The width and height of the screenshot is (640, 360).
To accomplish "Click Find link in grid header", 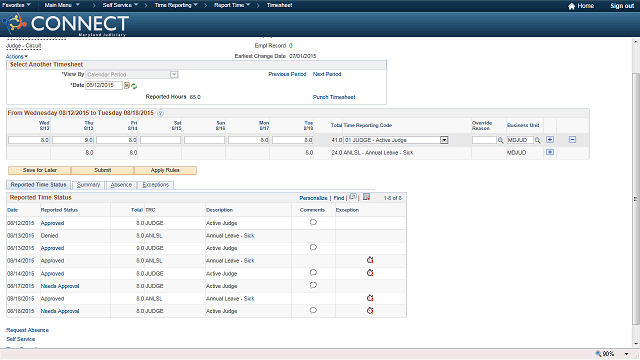I will tap(339, 198).
